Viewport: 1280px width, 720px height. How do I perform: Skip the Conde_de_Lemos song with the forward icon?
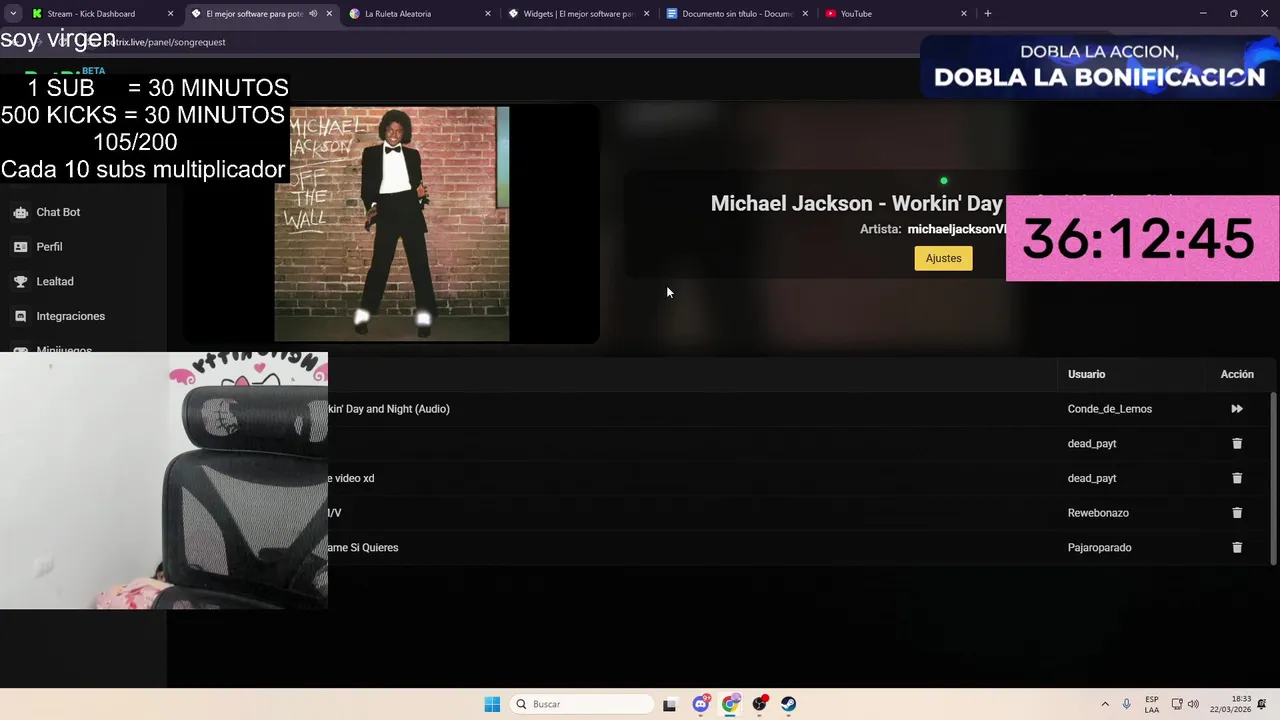tap(1237, 409)
